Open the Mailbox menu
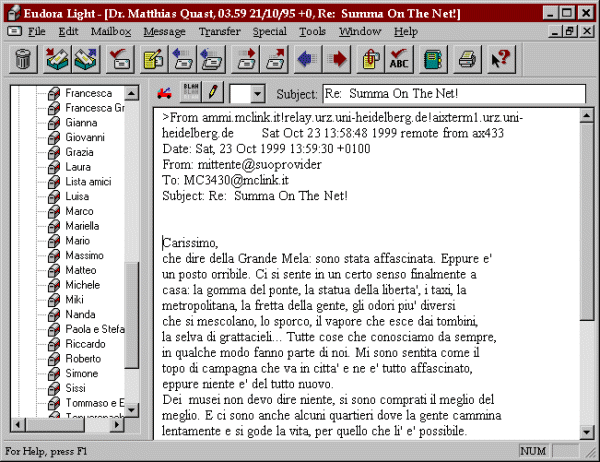Screen dimensions: 600x462 (x=110, y=31)
